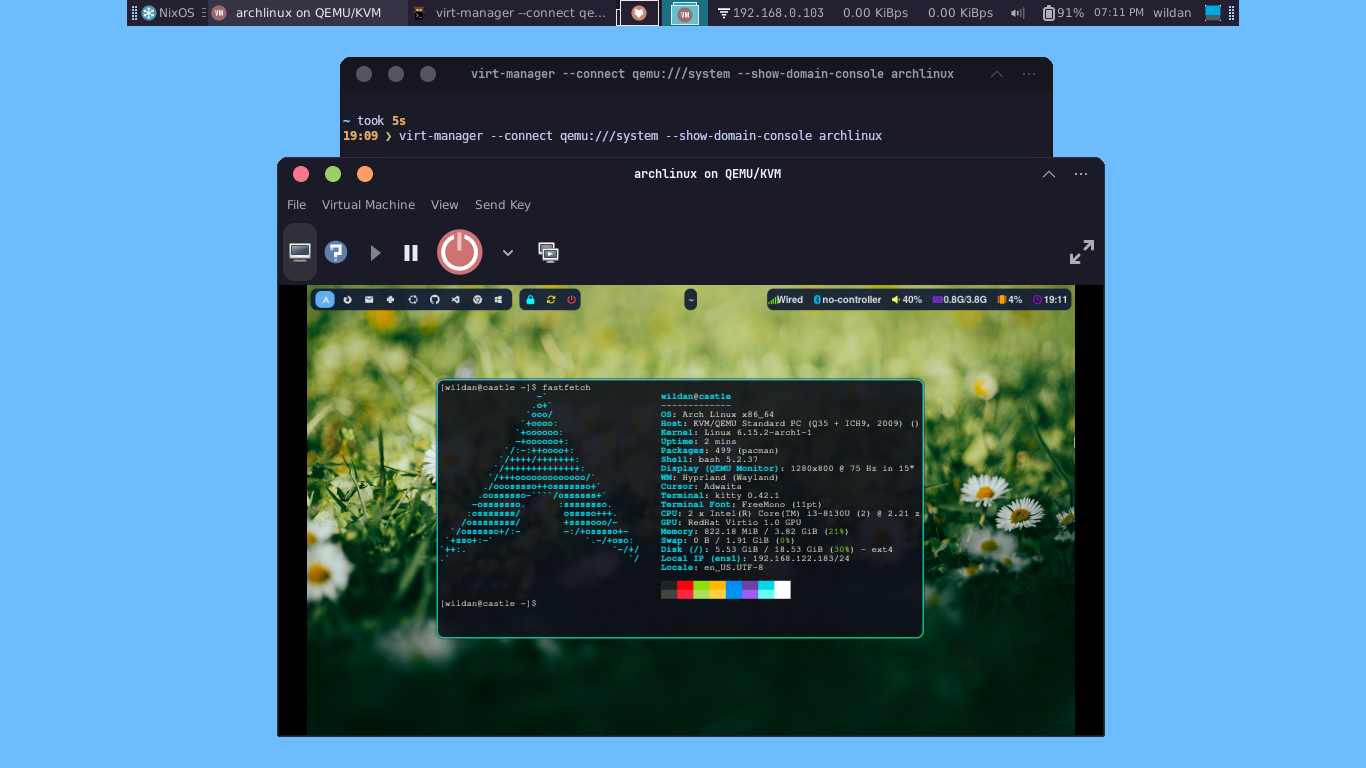Image resolution: width=1366 pixels, height=768 pixels.
Task: Shut down the VM with the red power button
Action: [x=460, y=252]
